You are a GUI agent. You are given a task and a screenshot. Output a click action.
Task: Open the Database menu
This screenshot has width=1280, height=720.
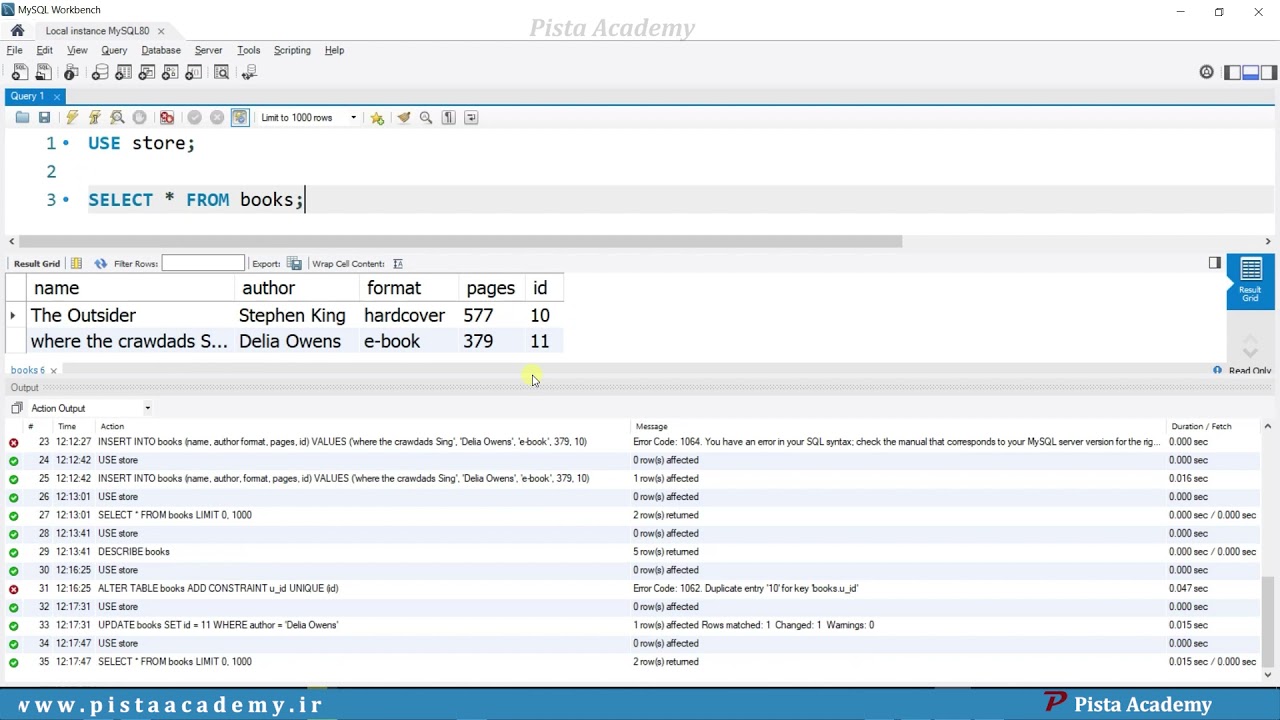pyautogui.click(x=161, y=50)
